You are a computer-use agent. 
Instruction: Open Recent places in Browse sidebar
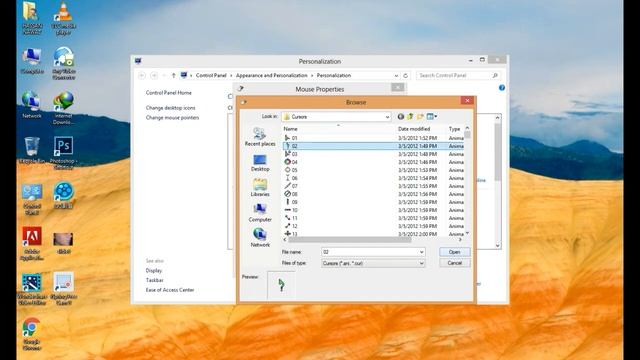[x=260, y=137]
